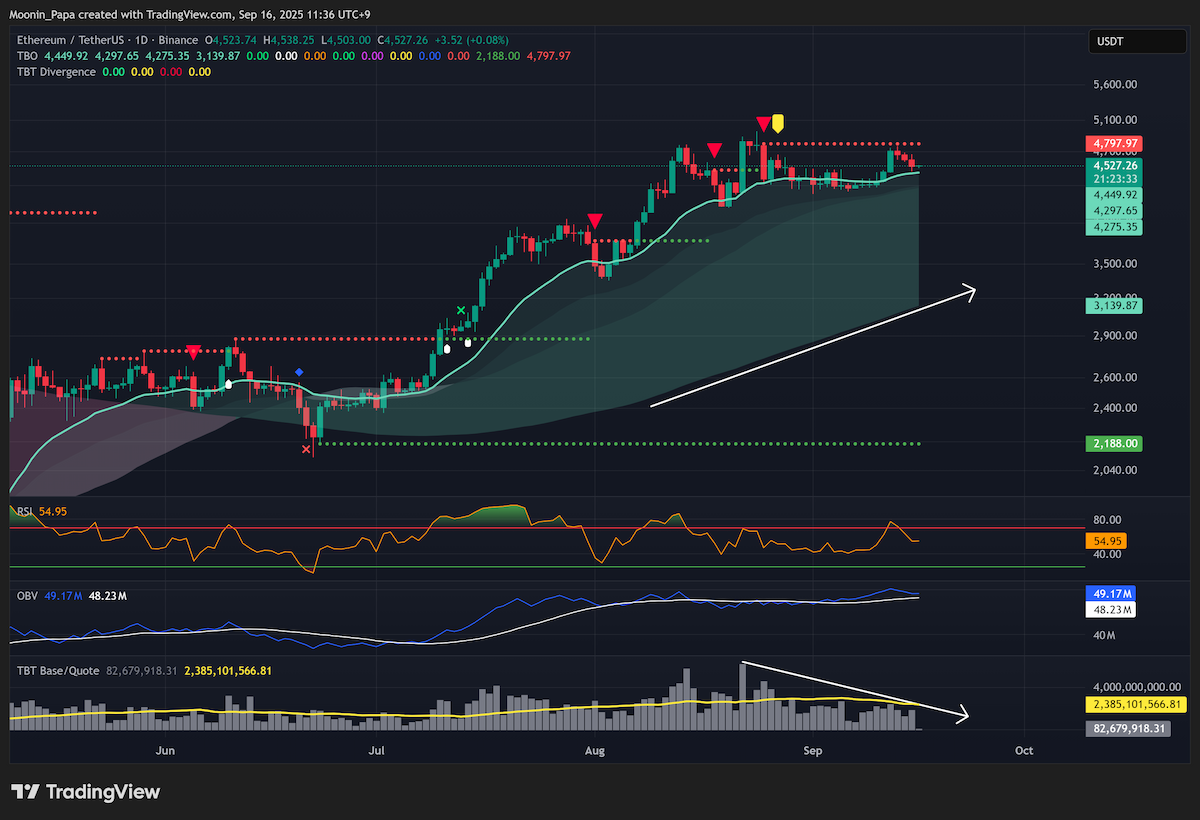1200x820 pixels.
Task: Click the green X marker in July
Action: click(x=461, y=311)
